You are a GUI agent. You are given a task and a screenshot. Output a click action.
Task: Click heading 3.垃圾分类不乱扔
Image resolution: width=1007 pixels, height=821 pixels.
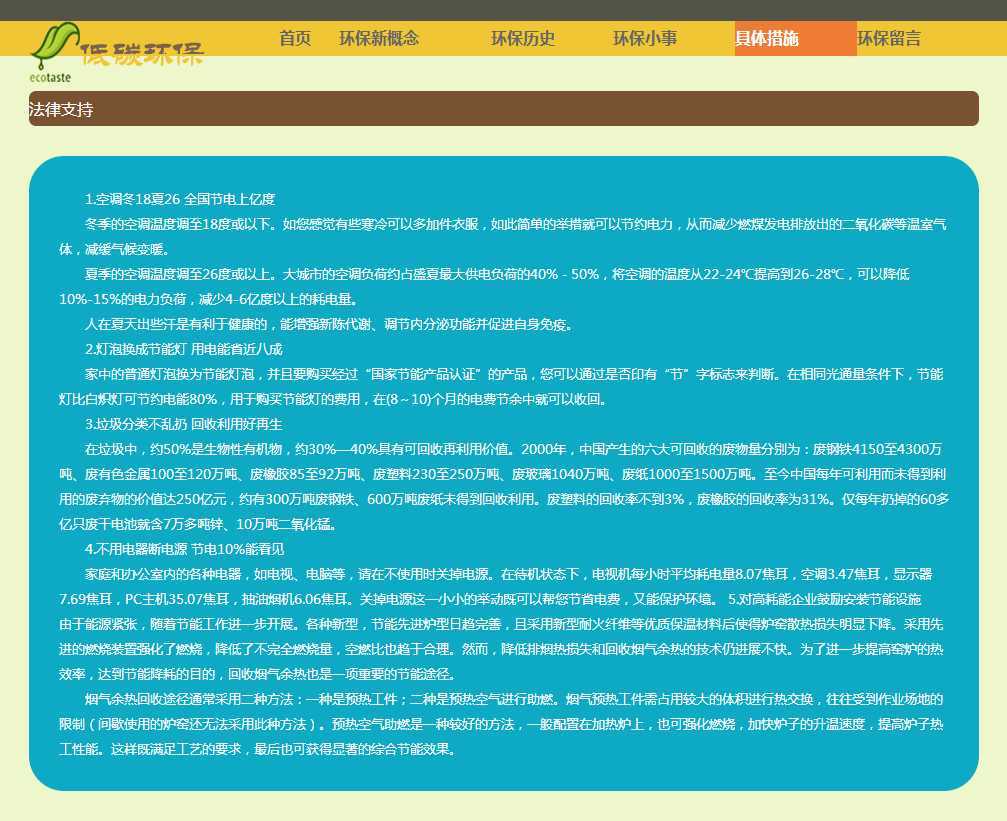tap(184, 424)
